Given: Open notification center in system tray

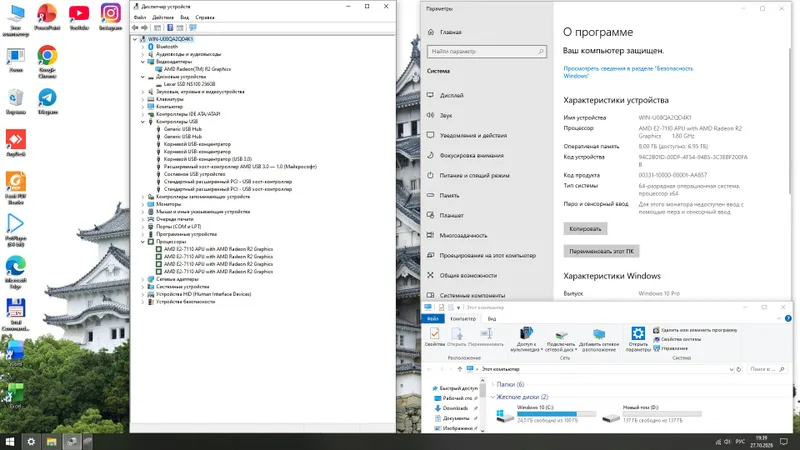Looking at the screenshot, I should point(784,442).
